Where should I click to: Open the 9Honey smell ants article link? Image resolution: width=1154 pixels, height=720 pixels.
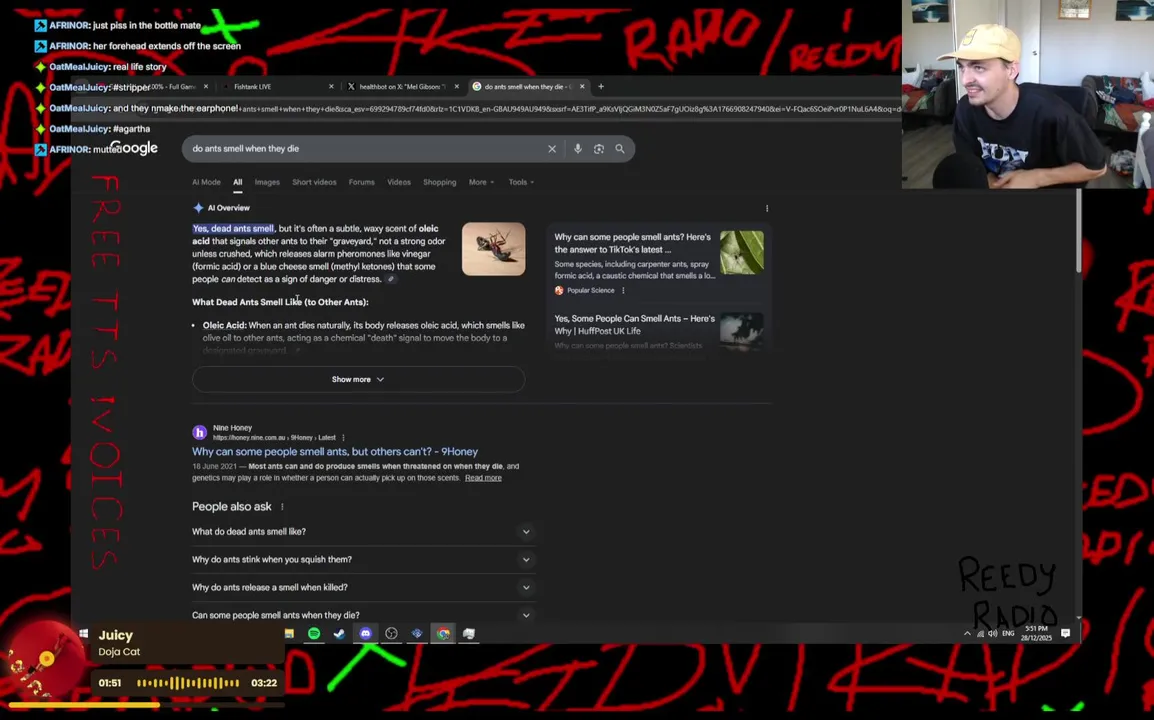click(x=335, y=451)
